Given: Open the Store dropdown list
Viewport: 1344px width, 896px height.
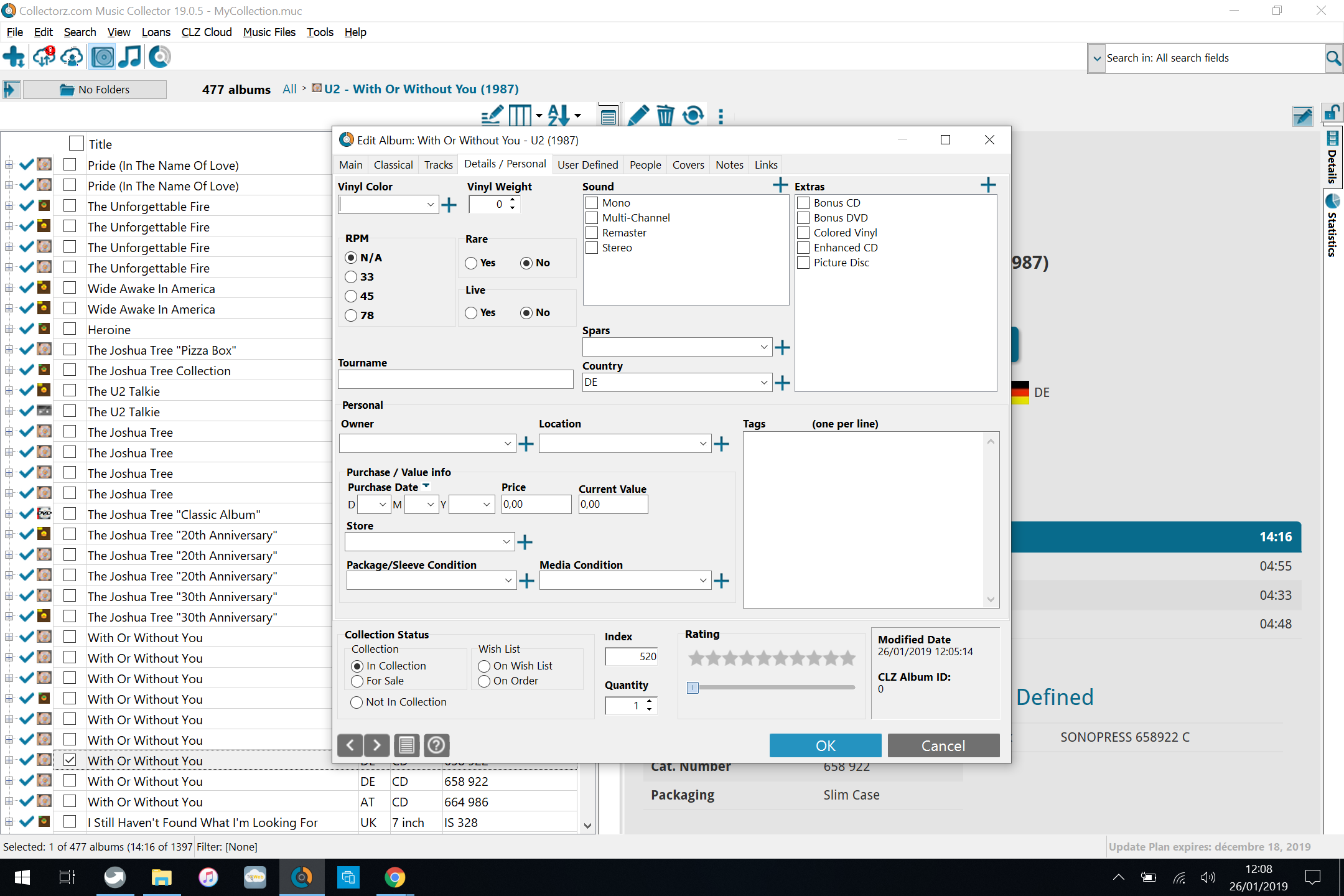Looking at the screenshot, I should point(506,542).
